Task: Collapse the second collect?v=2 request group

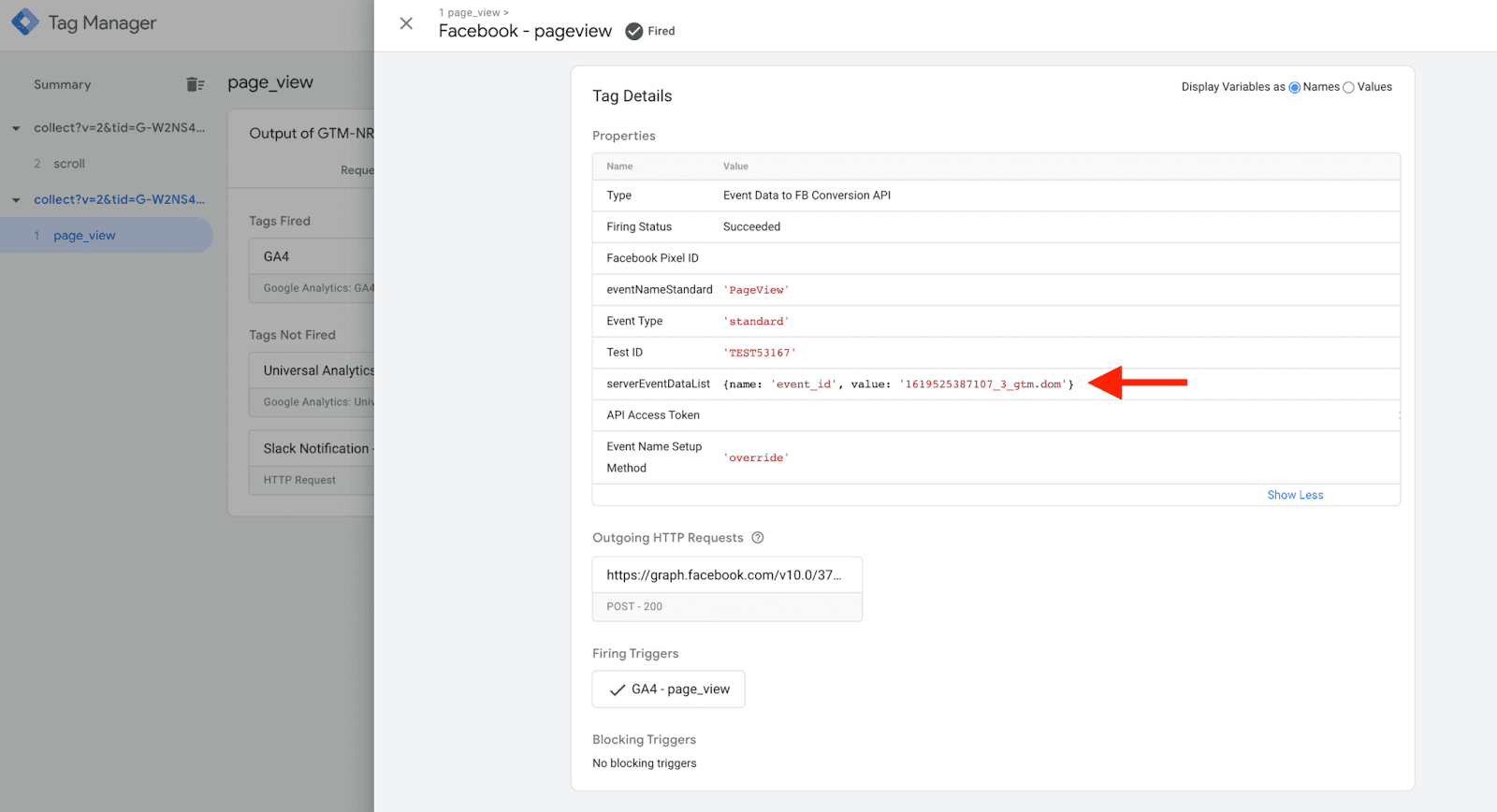Action: pos(16,200)
